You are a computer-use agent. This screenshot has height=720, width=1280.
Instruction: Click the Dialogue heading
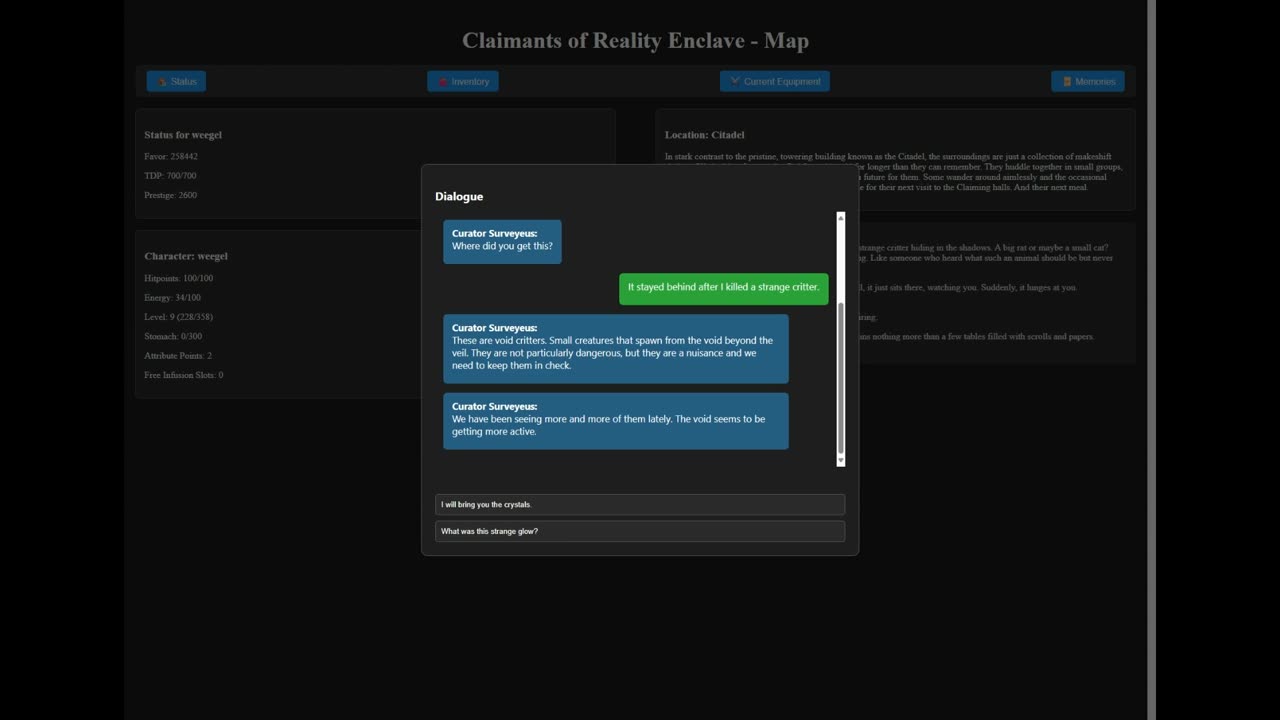pyautogui.click(x=459, y=197)
